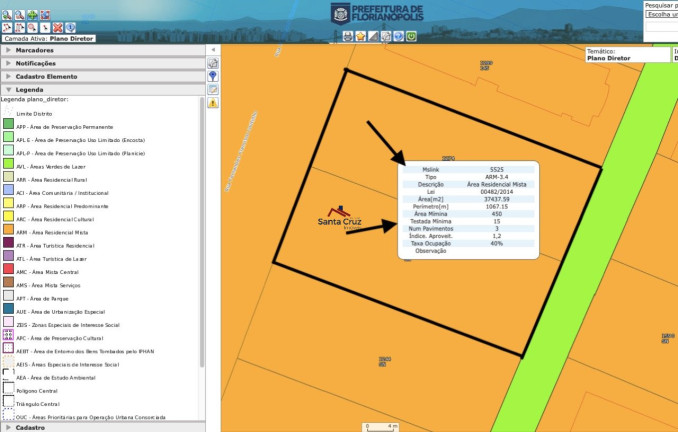Click the green power logout icon
This screenshot has width=678, height=432.
click(x=411, y=36)
